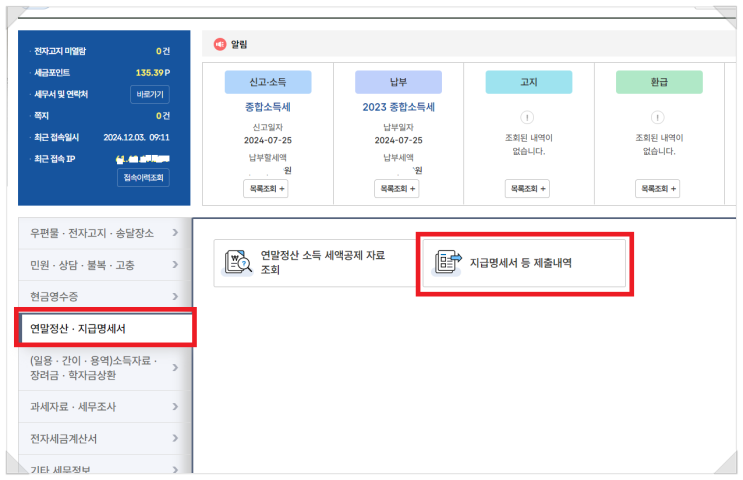
Task: Click 목록조회 + under 납부
Action: pos(397,189)
